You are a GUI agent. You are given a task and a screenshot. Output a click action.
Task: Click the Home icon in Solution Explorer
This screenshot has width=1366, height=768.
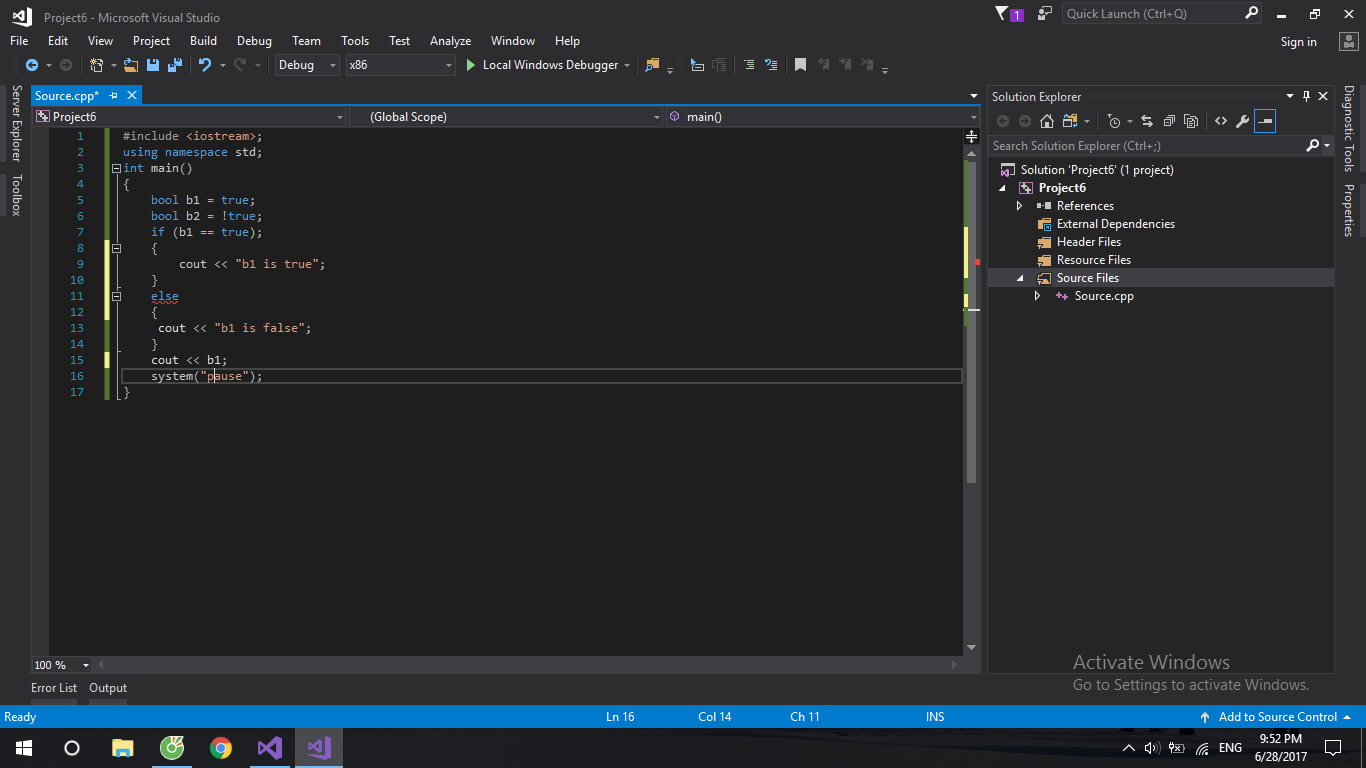pyautogui.click(x=1047, y=121)
